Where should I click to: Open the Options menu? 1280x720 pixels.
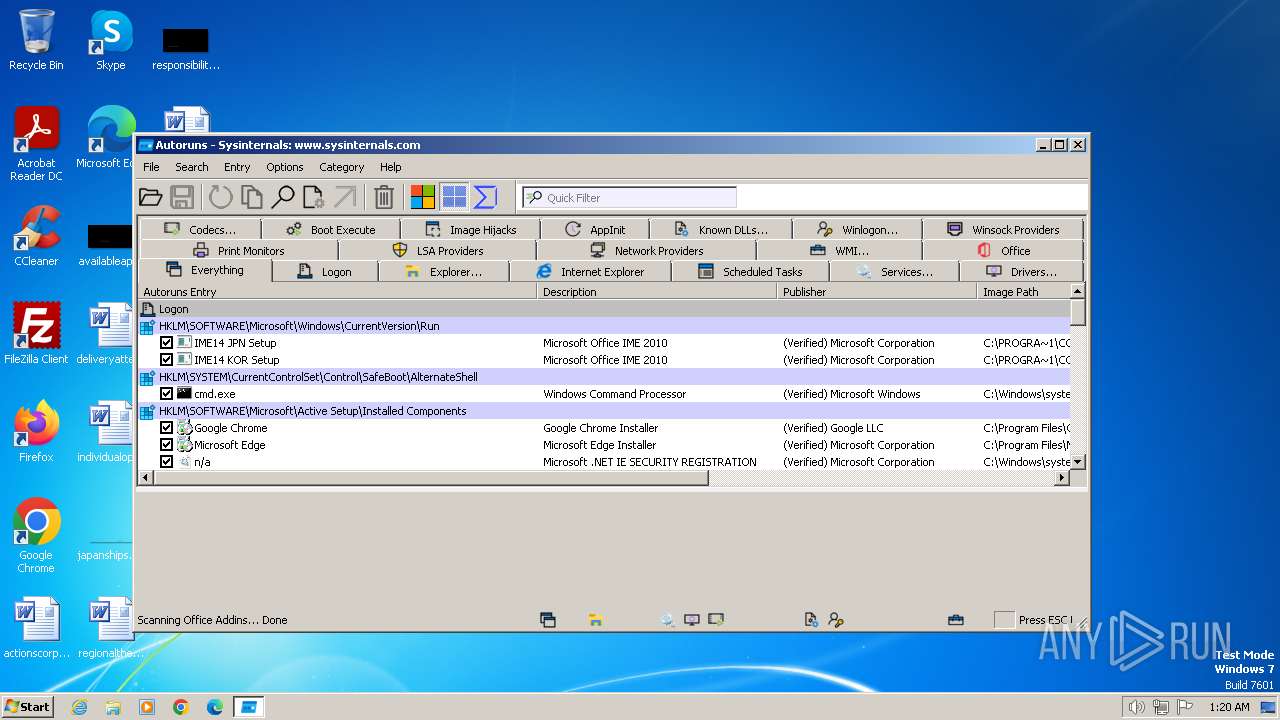point(285,167)
